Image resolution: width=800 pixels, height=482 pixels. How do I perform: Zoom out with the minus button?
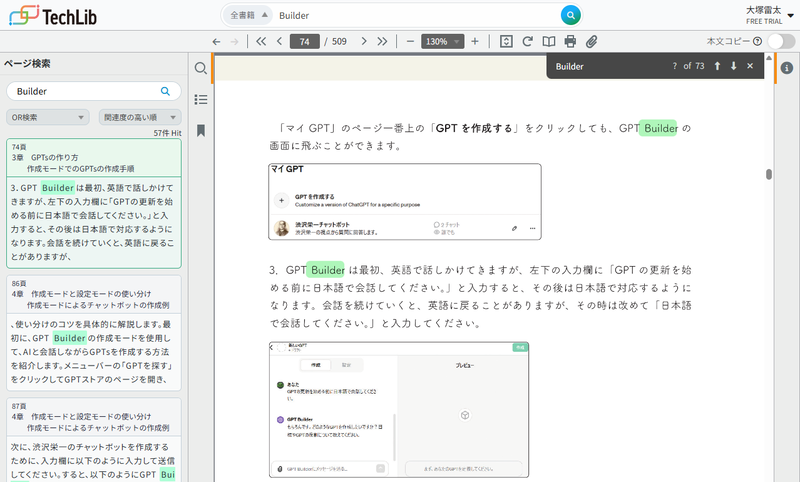410,41
